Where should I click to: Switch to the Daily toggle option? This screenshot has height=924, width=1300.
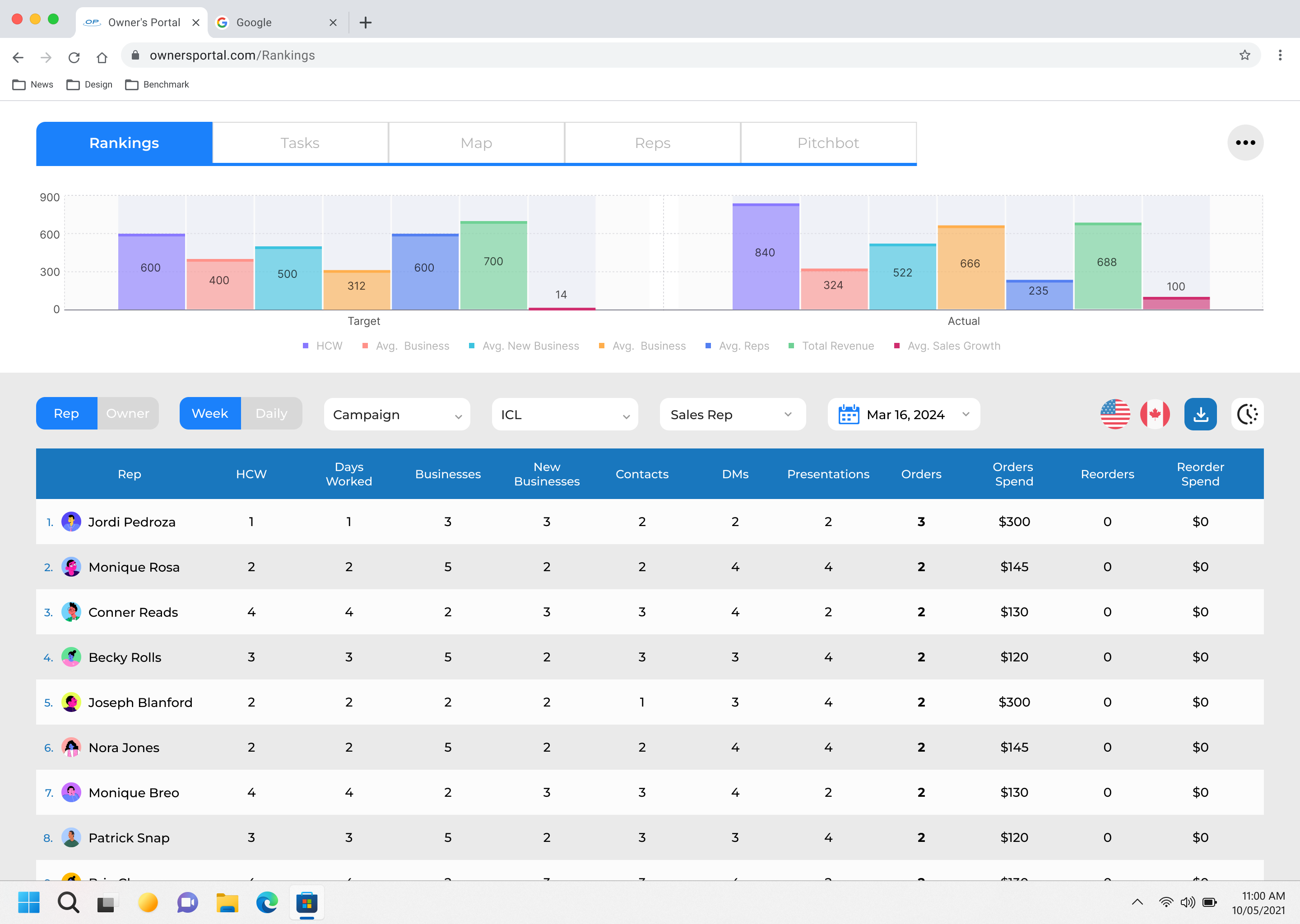271,414
